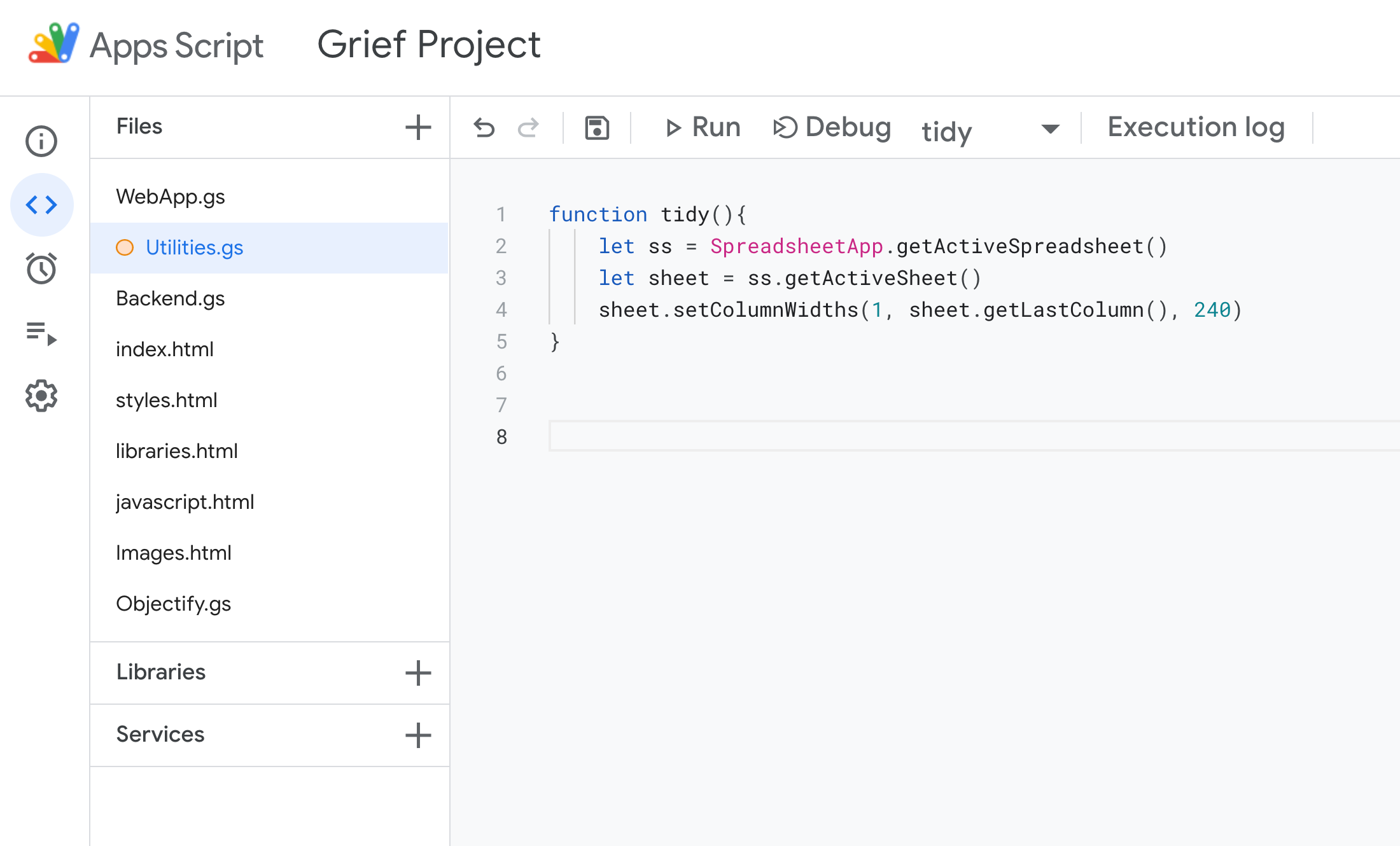Image resolution: width=1400 pixels, height=846 pixels.
Task: Add a library using plus button
Action: click(x=418, y=672)
